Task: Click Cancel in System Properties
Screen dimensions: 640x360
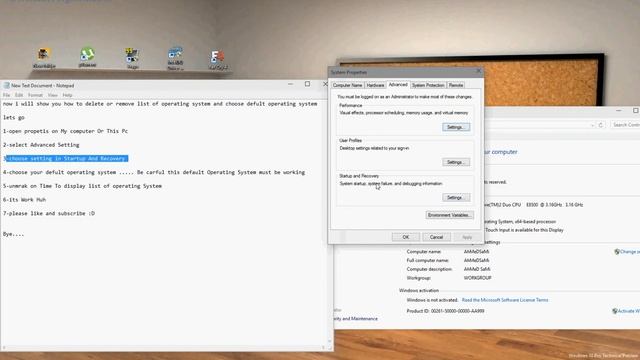Action: pyautogui.click(x=436, y=237)
